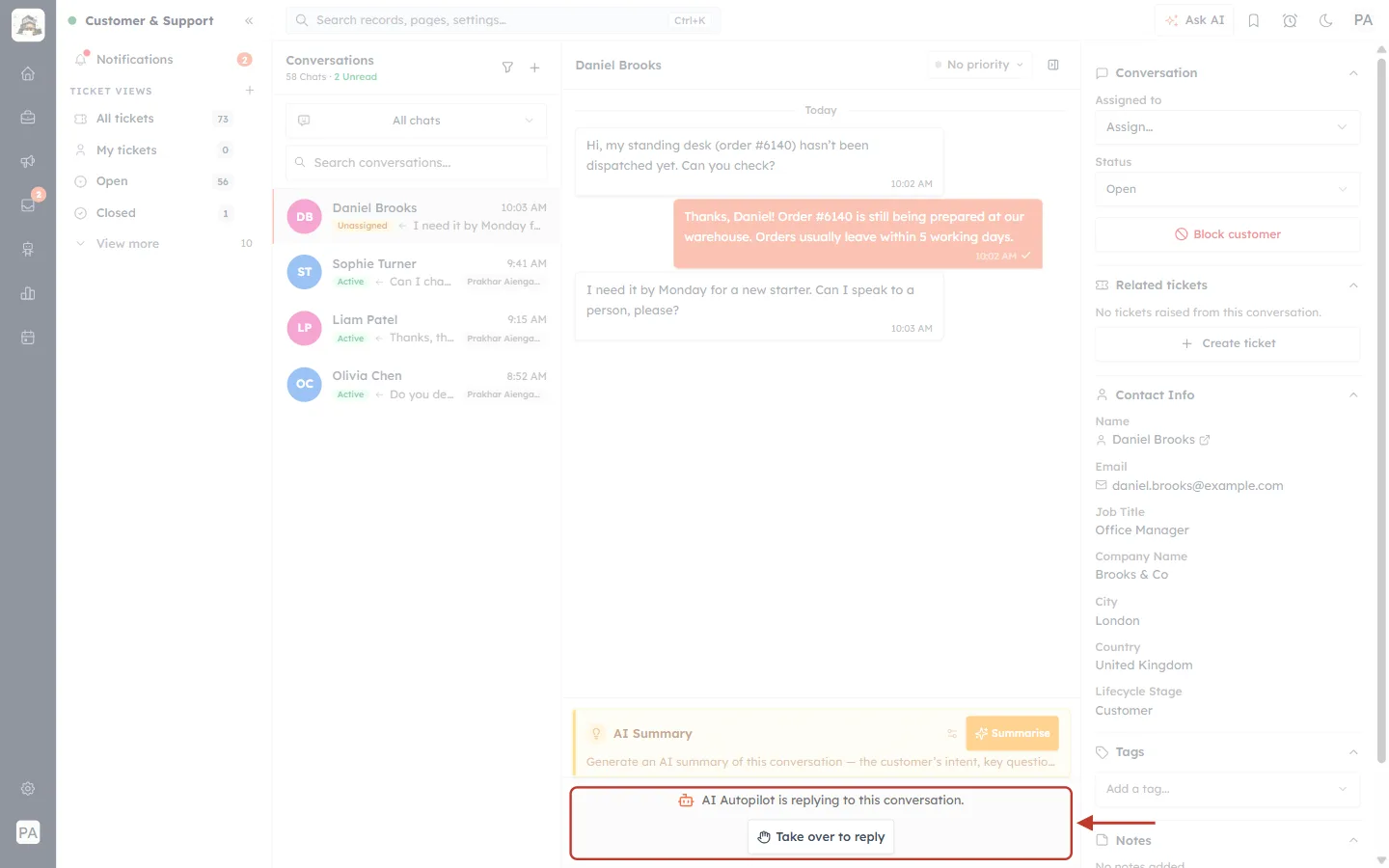Open the All chats dropdown
Screen dimensions: 1389x868
tap(416, 121)
